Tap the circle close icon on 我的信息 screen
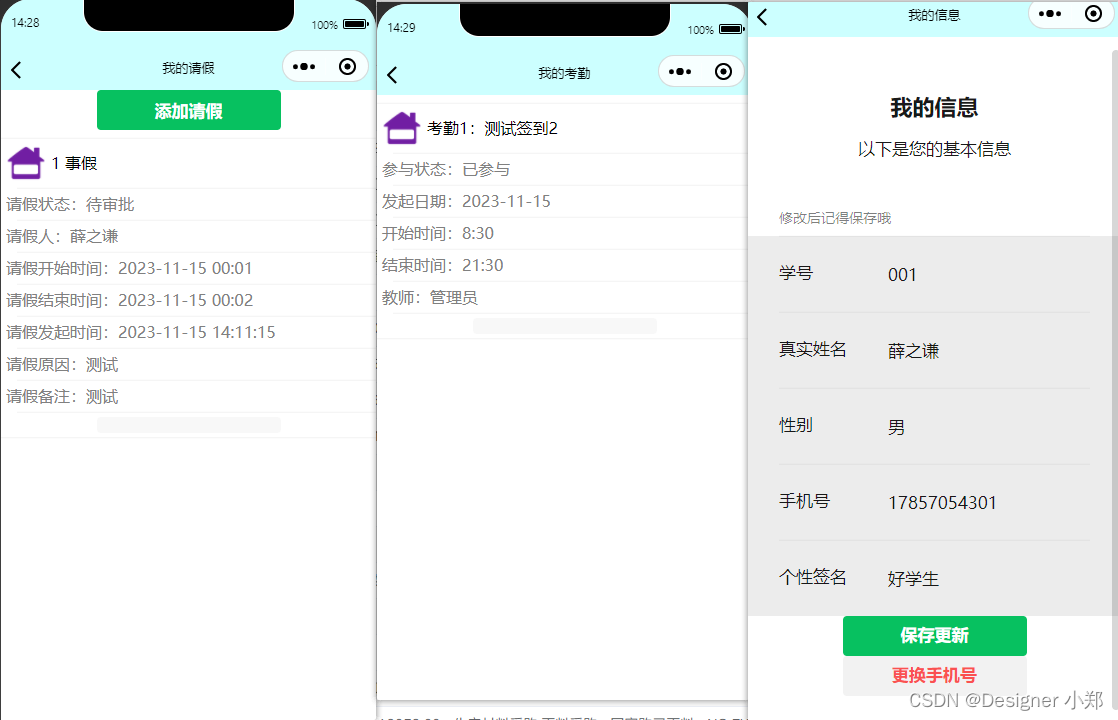The height and width of the screenshot is (720, 1118). coord(1093,14)
